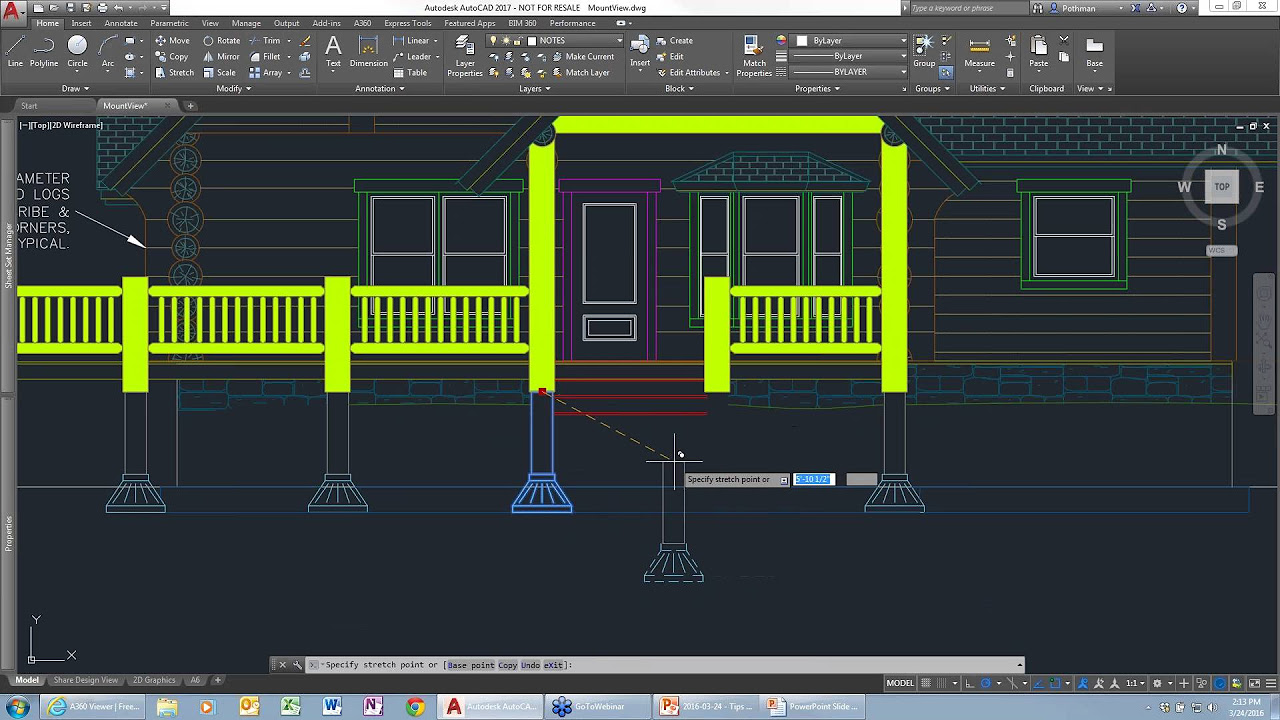The height and width of the screenshot is (720, 1280).
Task: Select the Circle tool
Action: (x=77, y=52)
